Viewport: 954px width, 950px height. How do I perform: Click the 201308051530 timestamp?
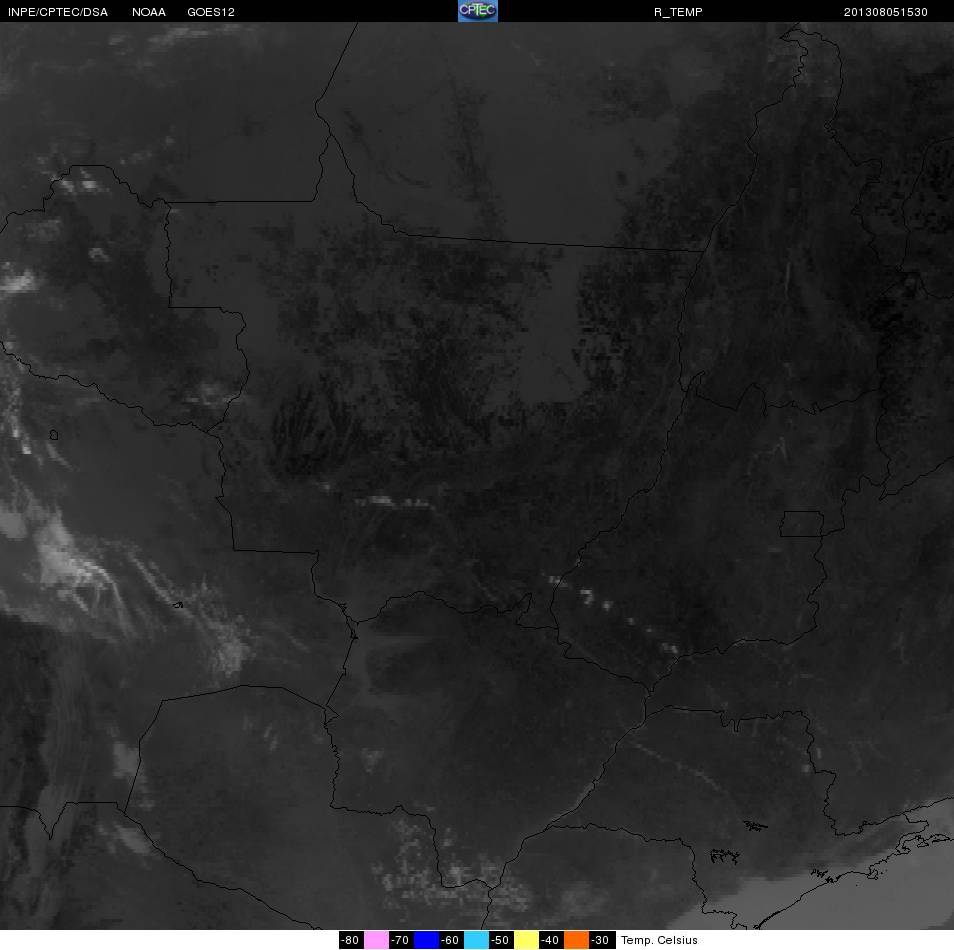coord(885,12)
